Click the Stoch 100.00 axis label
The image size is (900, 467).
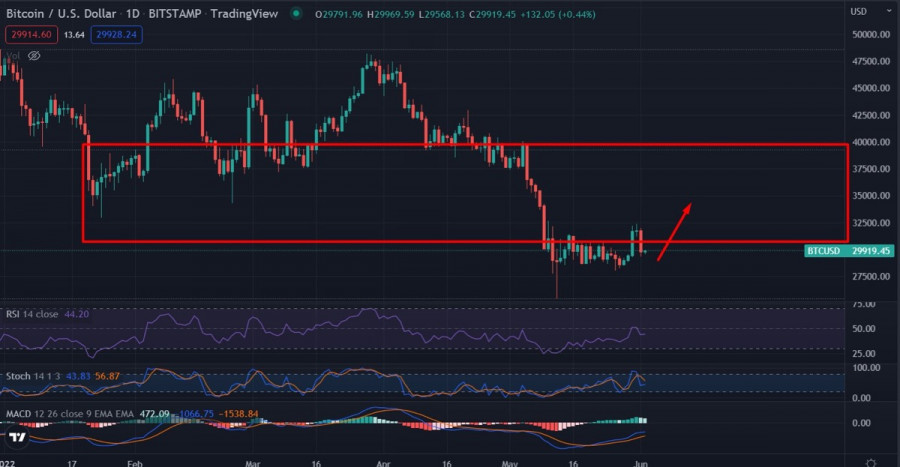[866, 368]
